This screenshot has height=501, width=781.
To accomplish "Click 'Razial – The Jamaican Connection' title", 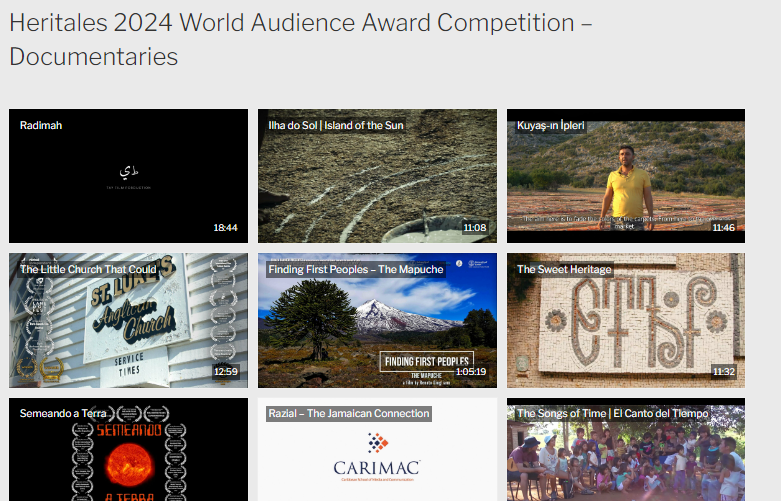I will click(x=349, y=413).
